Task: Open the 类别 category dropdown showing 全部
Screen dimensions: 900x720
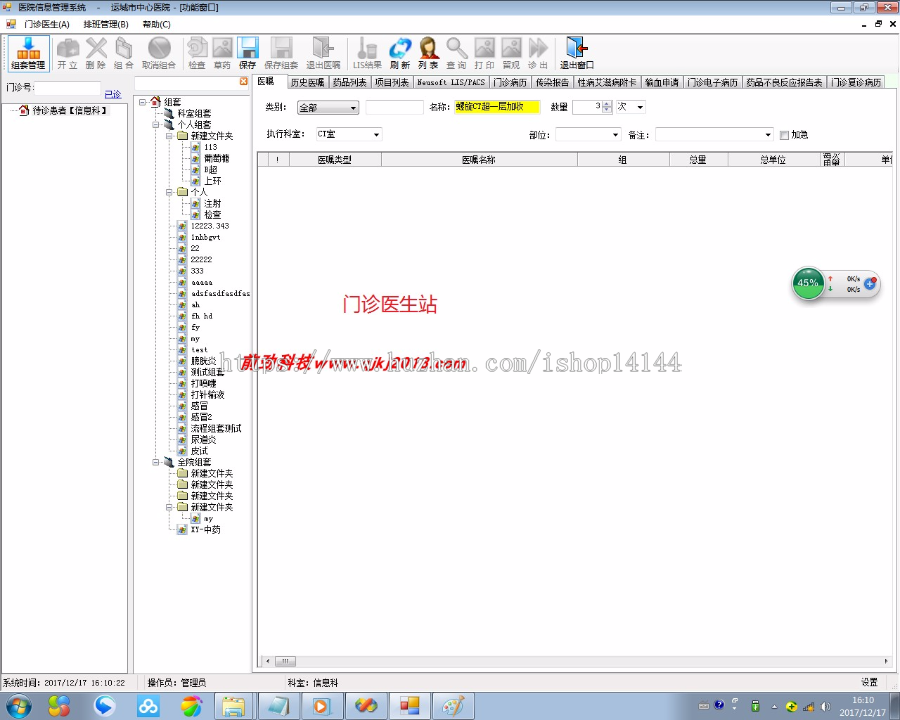Action: coord(352,107)
